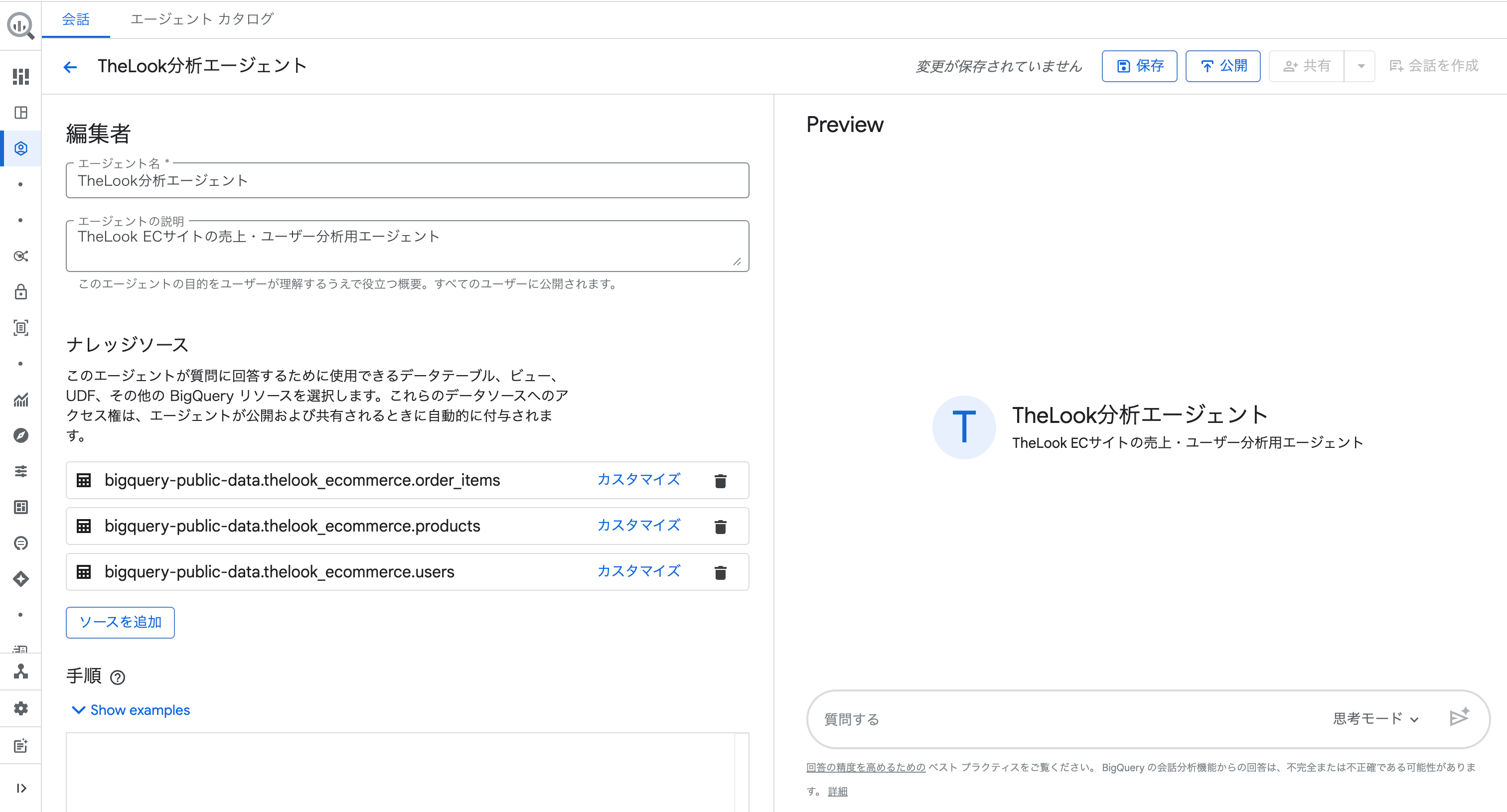This screenshot has height=812, width=1507.
Task: Open the lock (security) icon in the sidebar
Action: pyautogui.click(x=20, y=292)
